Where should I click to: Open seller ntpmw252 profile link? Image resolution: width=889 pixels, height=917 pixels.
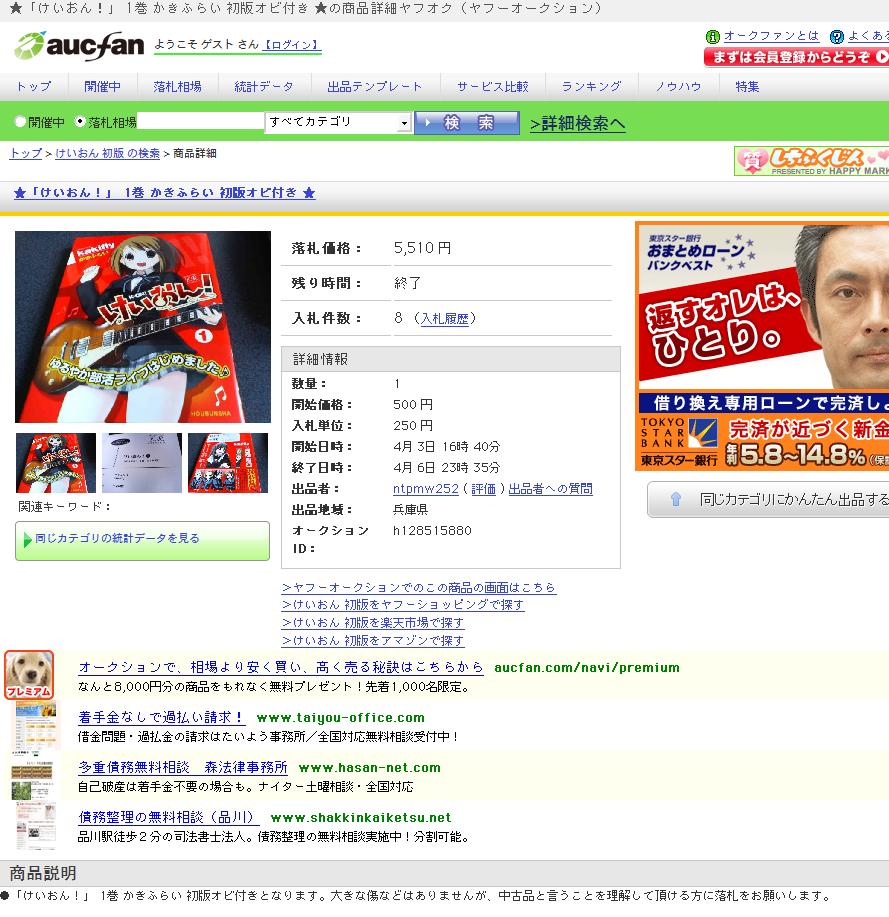(426, 489)
